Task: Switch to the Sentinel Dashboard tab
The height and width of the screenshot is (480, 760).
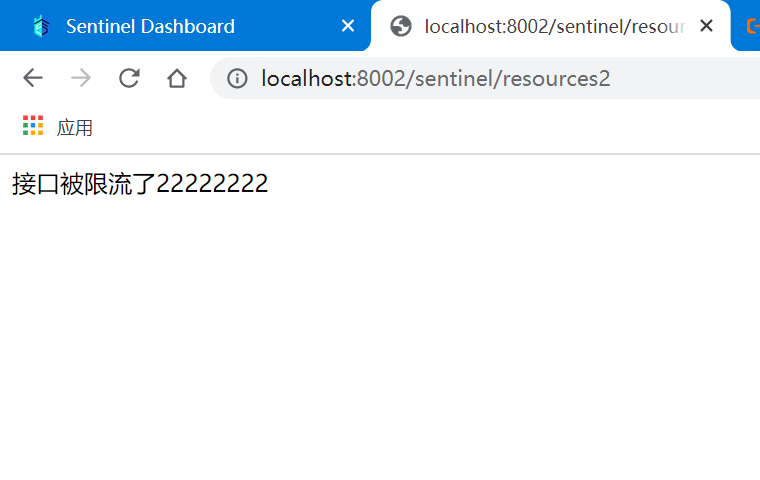Action: [150, 26]
